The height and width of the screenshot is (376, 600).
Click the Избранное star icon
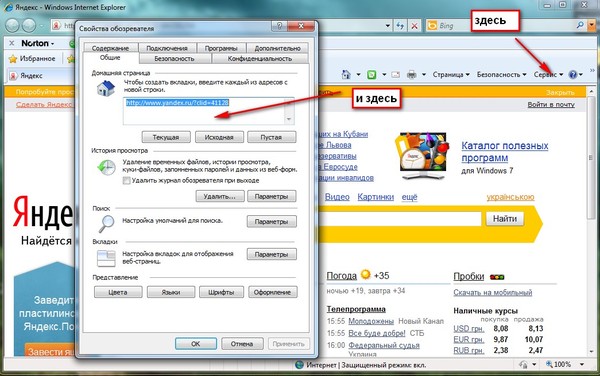click(x=13, y=59)
